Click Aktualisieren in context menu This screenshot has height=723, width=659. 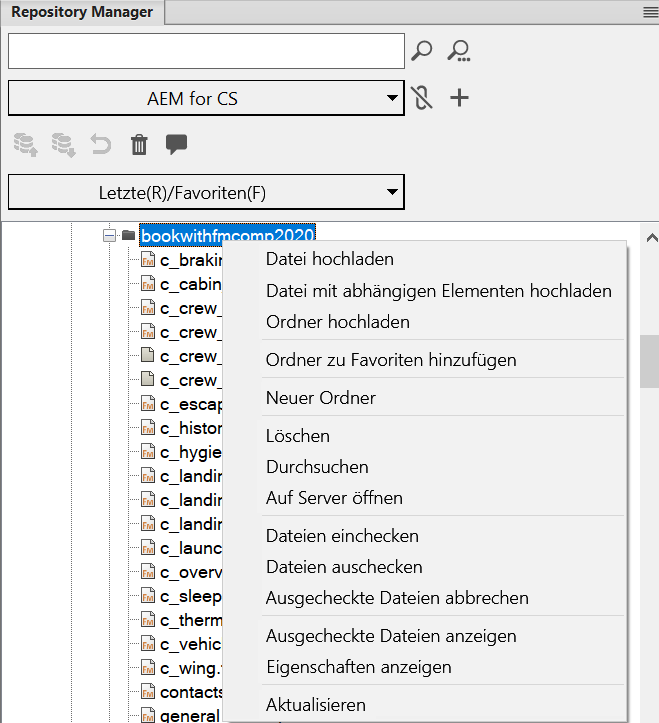click(x=316, y=705)
